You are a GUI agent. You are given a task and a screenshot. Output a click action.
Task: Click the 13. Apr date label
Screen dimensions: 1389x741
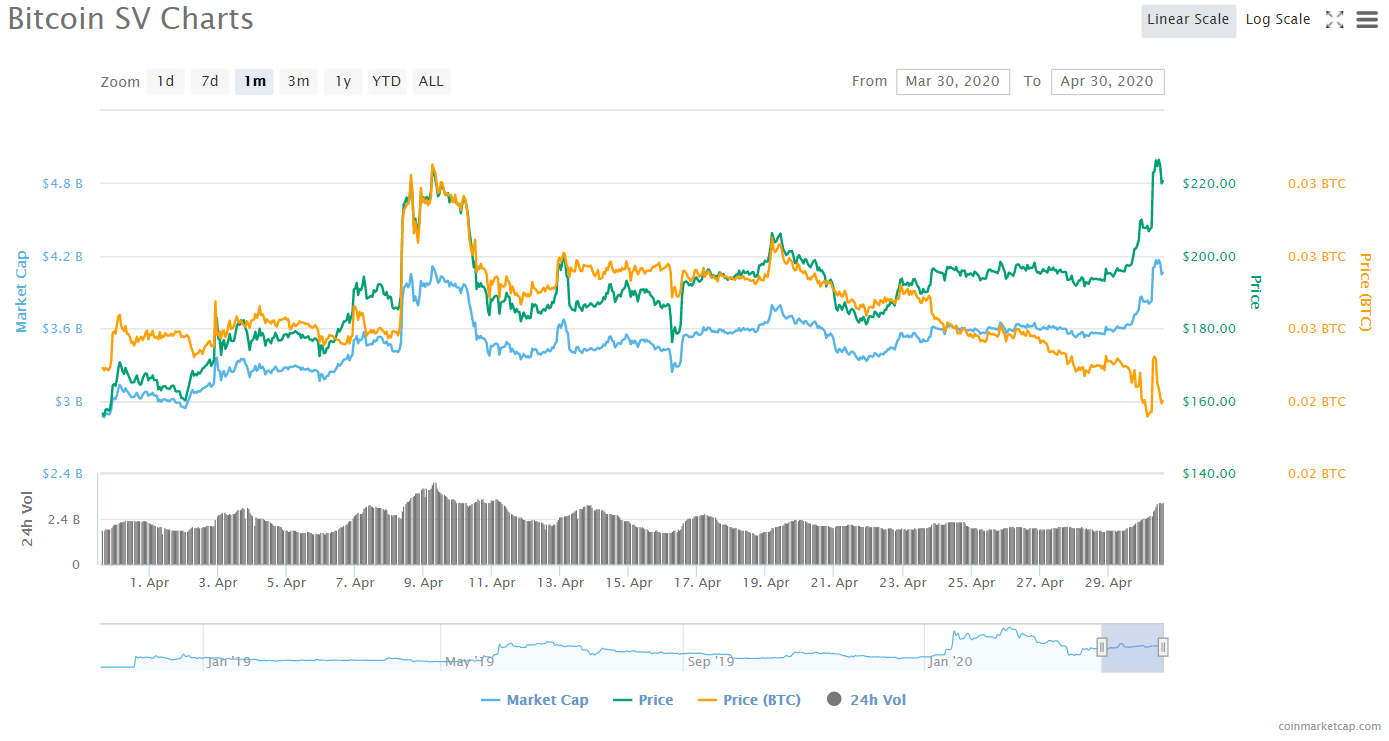[x=560, y=583]
